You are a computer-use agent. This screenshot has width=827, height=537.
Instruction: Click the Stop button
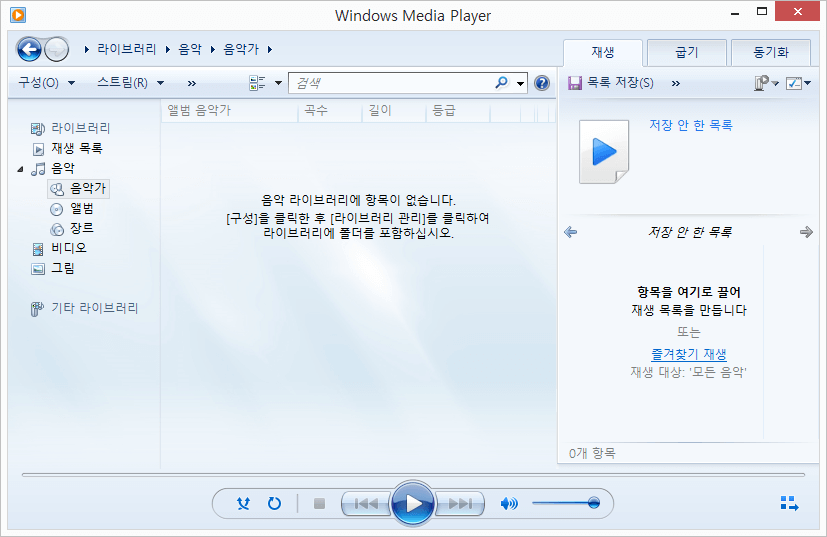pos(319,503)
